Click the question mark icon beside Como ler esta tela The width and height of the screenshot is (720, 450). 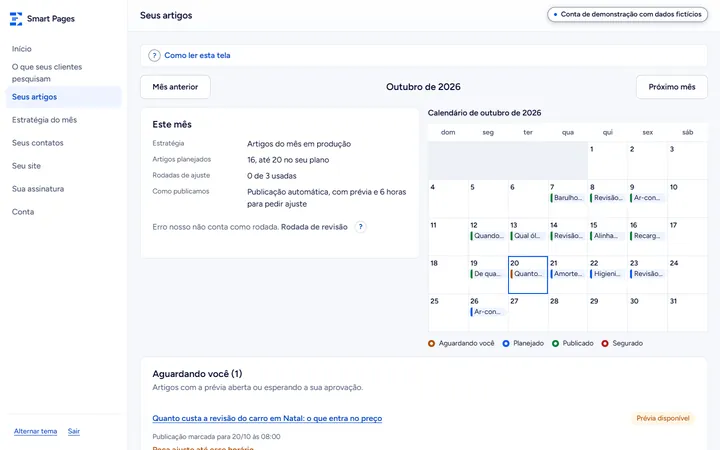coord(154,56)
